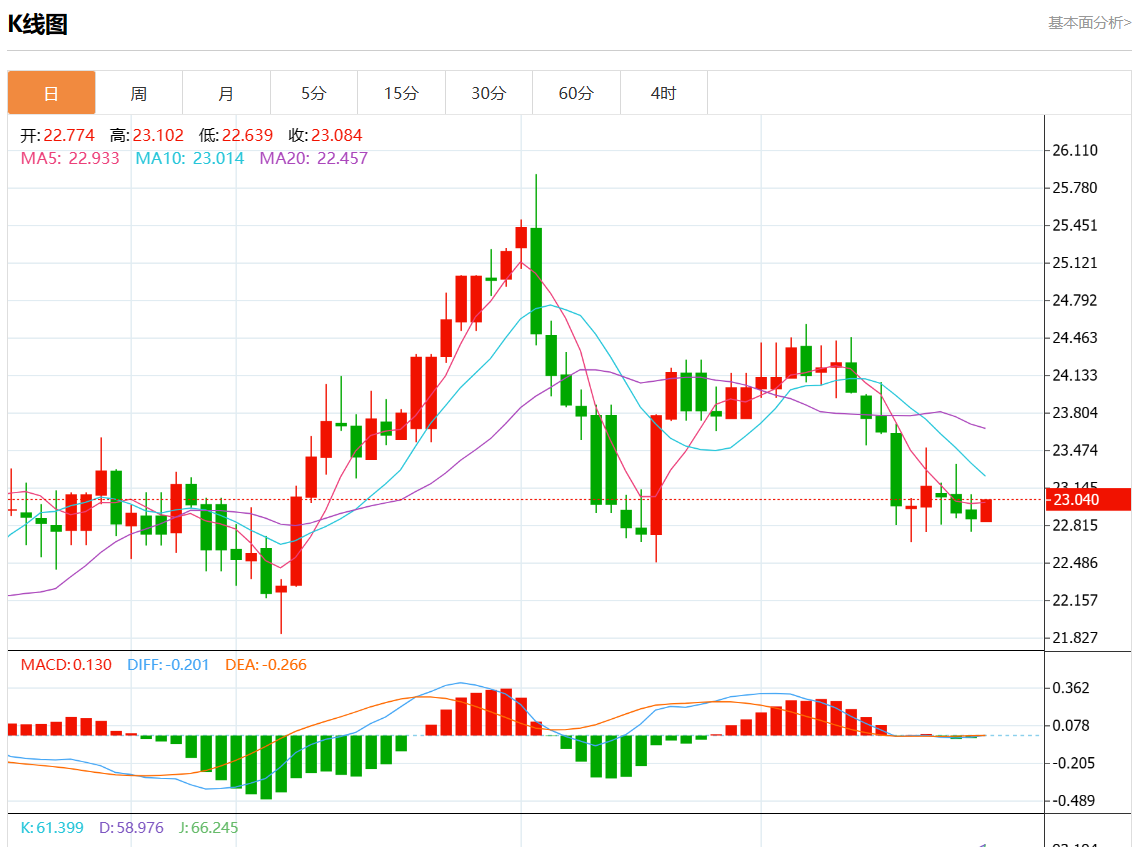
Task: Open the 5分 interval tab
Action: click(314, 93)
